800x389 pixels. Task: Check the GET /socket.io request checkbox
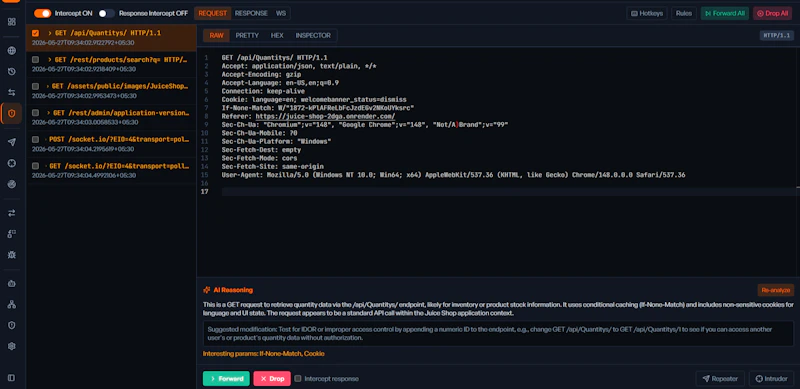tap(35, 166)
